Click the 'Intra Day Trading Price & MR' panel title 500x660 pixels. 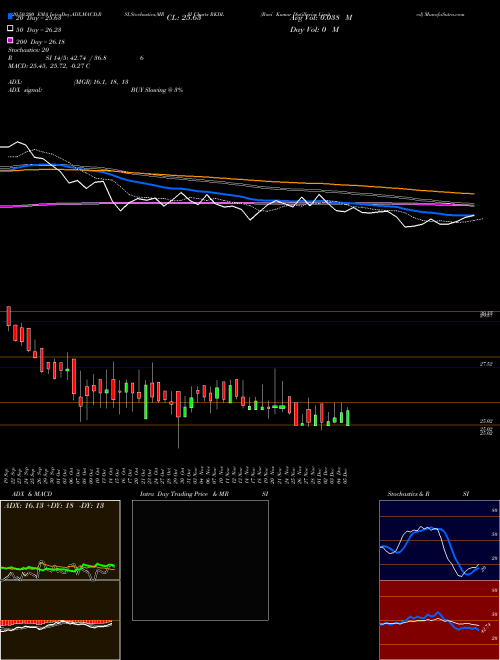pyautogui.click(x=184, y=494)
